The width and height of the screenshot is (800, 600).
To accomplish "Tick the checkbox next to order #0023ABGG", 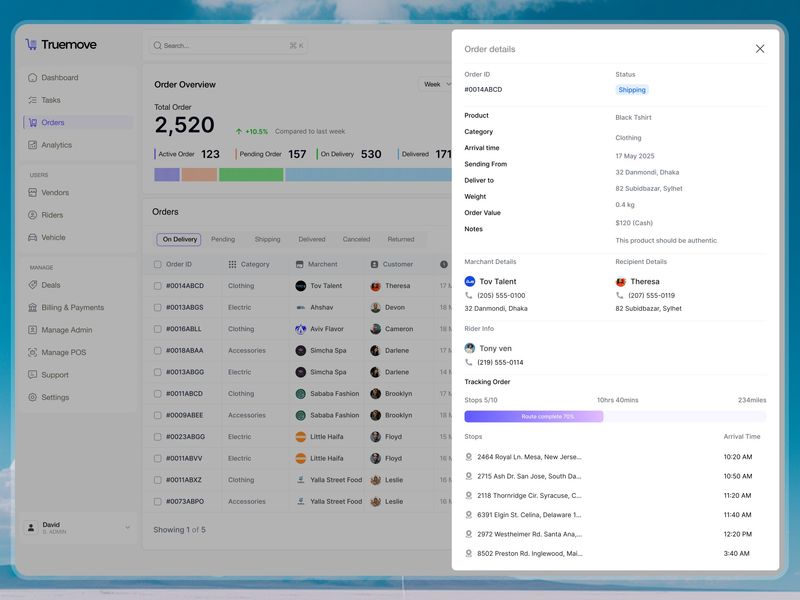I will [x=157, y=436].
